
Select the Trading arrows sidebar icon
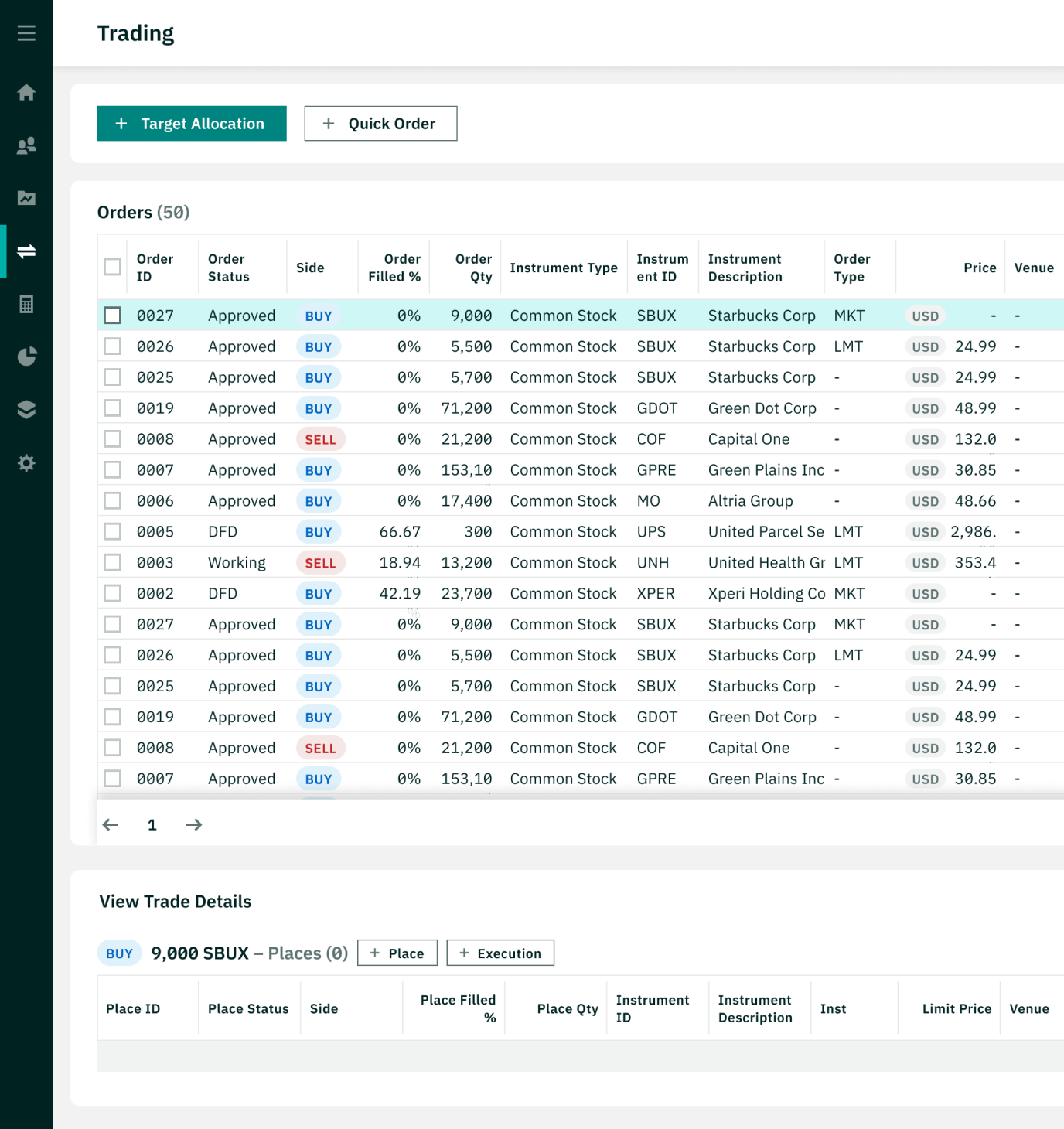[x=26, y=251]
